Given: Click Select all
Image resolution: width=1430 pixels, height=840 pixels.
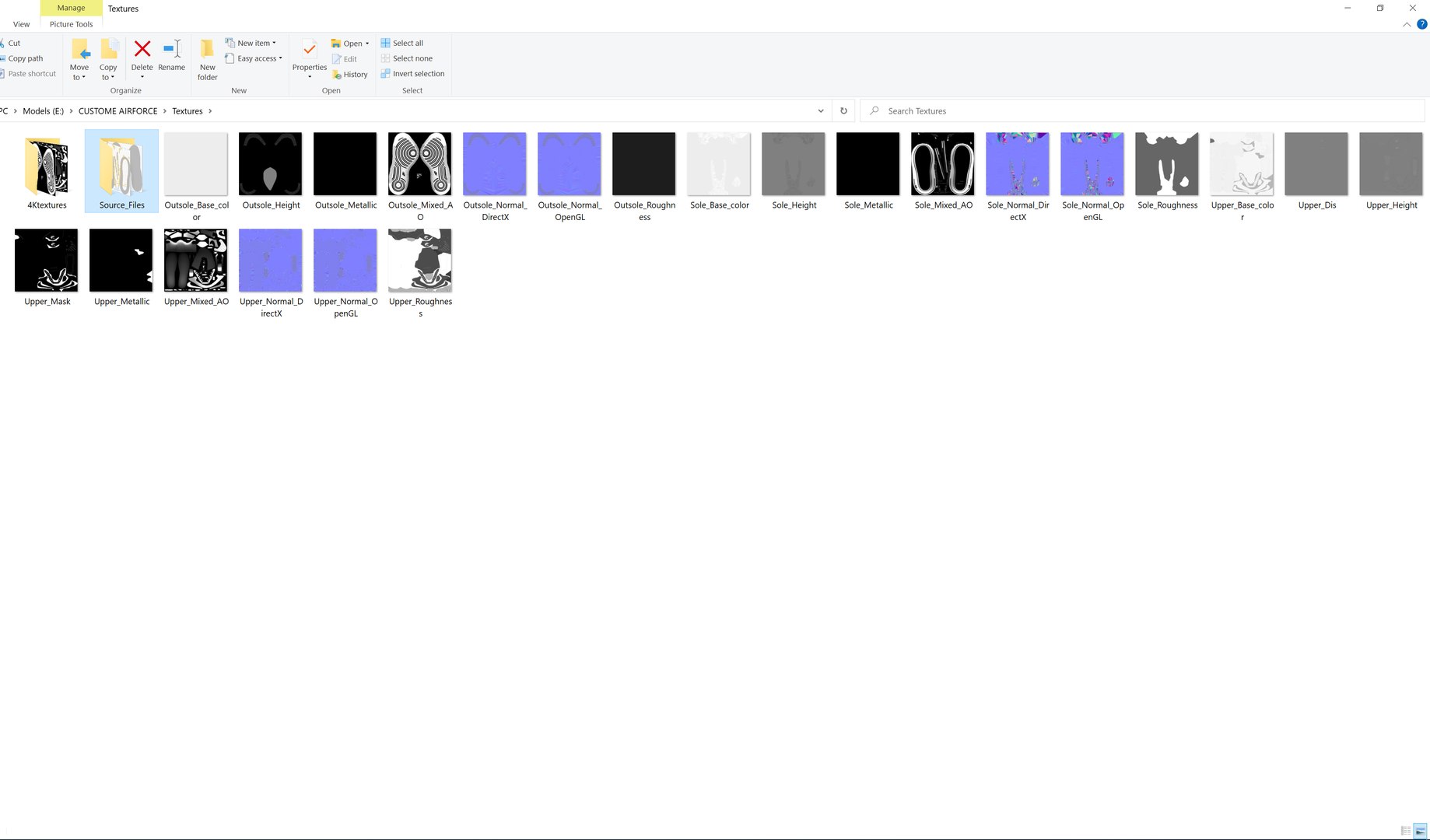Looking at the screenshot, I should click(x=402, y=44).
